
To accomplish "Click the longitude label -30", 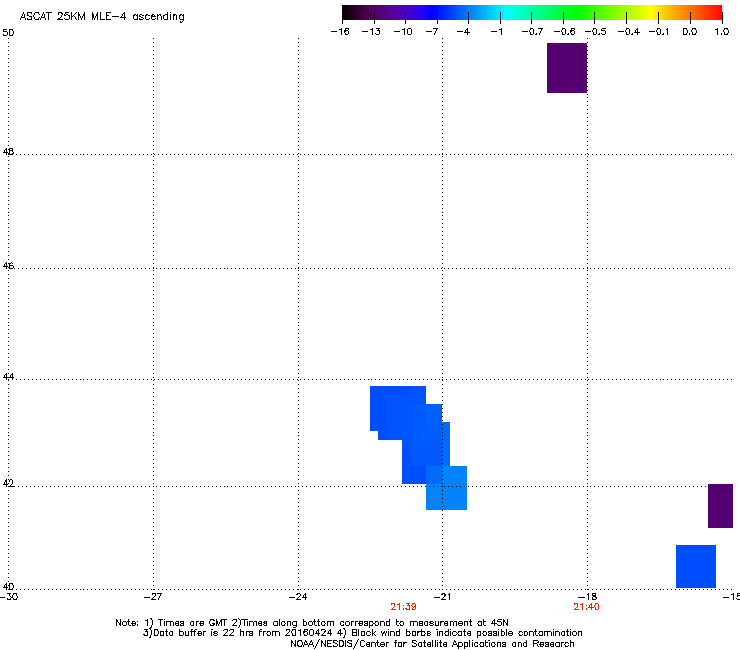I will point(9,597).
